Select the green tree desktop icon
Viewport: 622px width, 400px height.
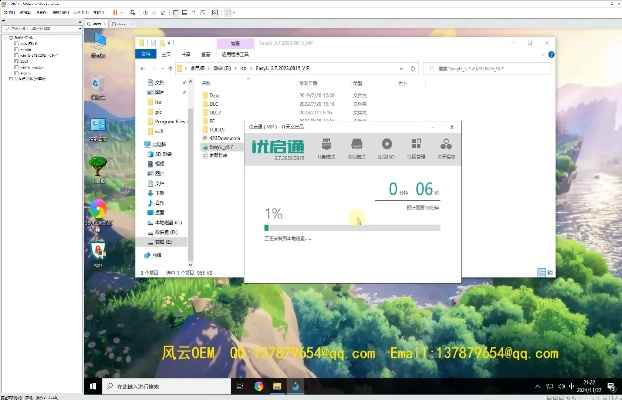click(x=98, y=169)
